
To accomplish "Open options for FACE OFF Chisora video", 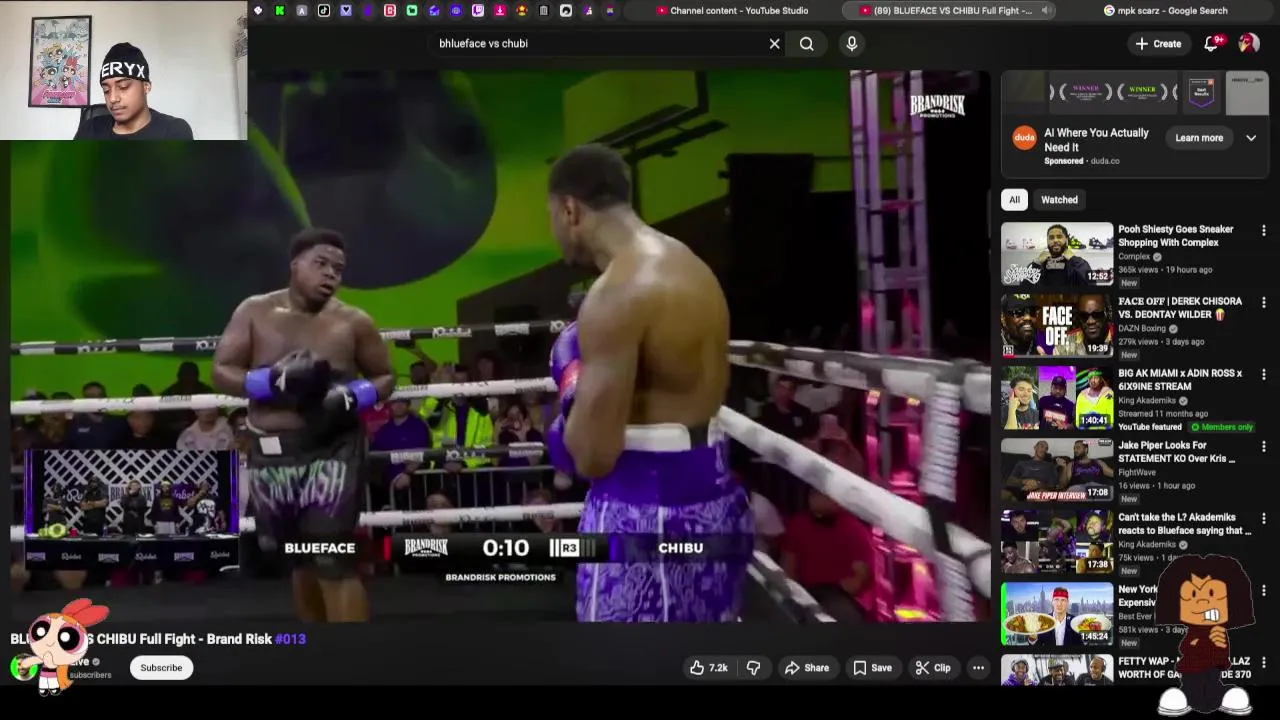I will pyautogui.click(x=1263, y=303).
